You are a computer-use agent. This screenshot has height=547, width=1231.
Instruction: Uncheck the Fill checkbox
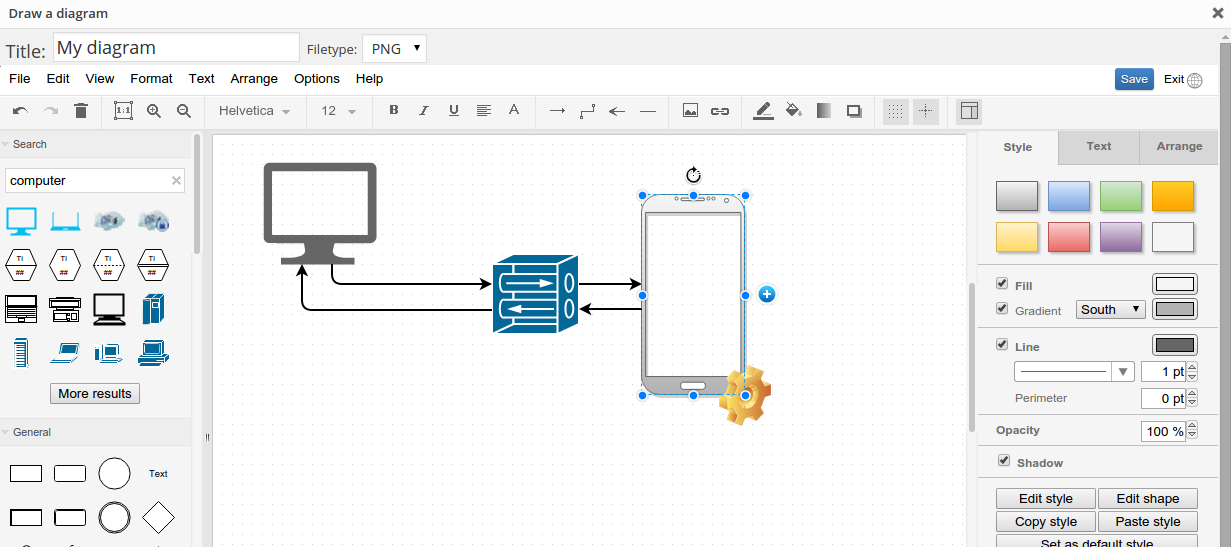point(1002,284)
